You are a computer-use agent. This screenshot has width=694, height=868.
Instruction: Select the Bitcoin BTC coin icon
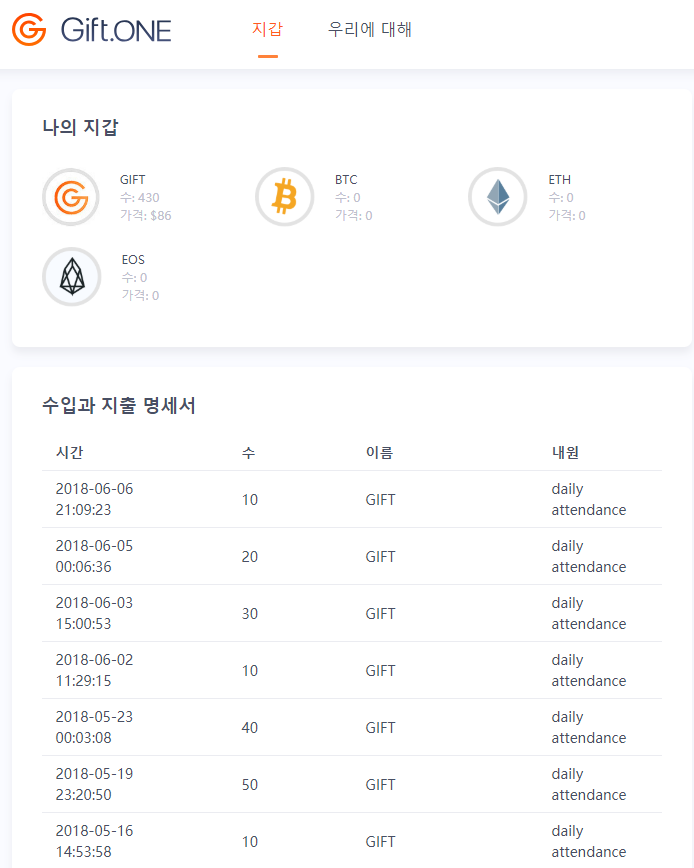[x=284, y=197]
